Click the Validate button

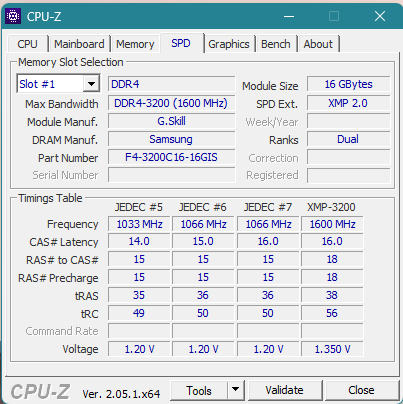[284, 390]
